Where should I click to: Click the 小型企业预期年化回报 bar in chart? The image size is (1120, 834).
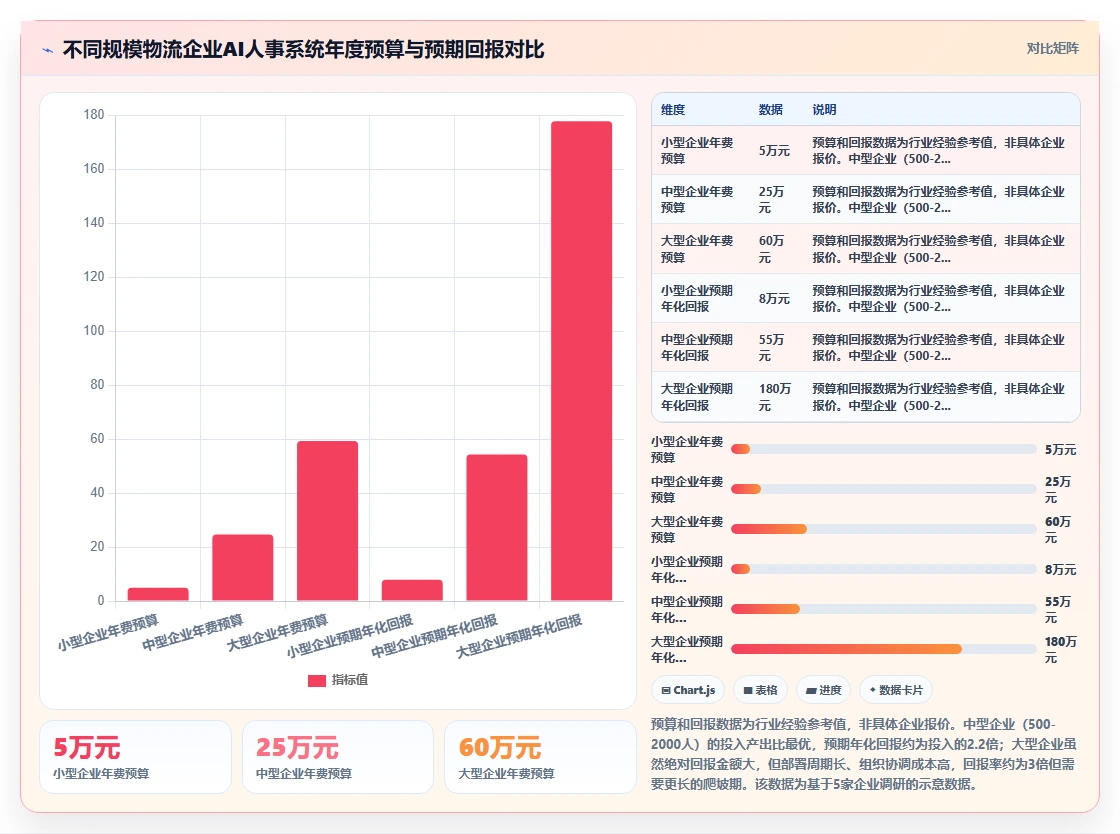tap(412, 590)
